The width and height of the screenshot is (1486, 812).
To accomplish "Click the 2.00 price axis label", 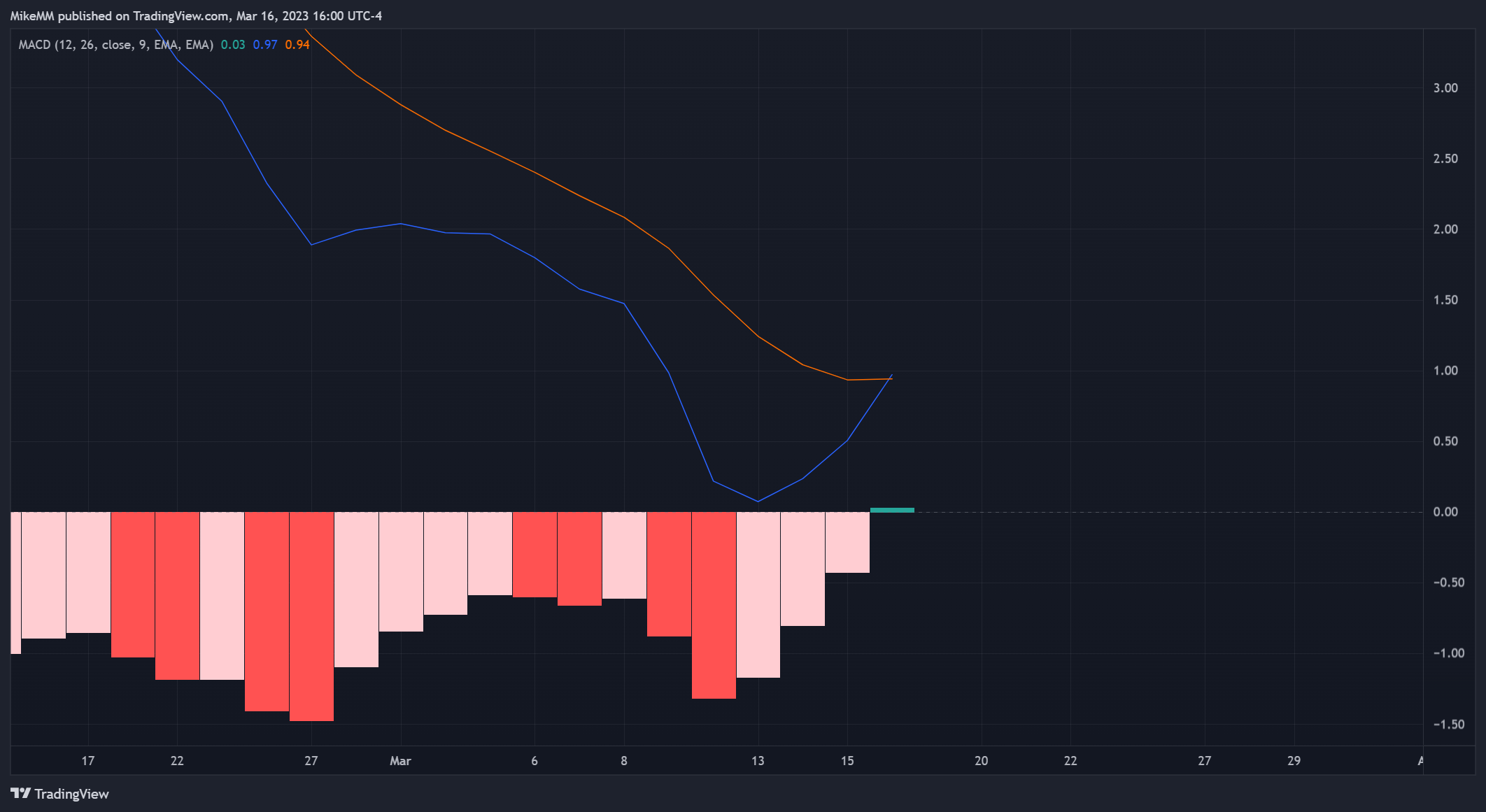I will tap(1445, 229).
